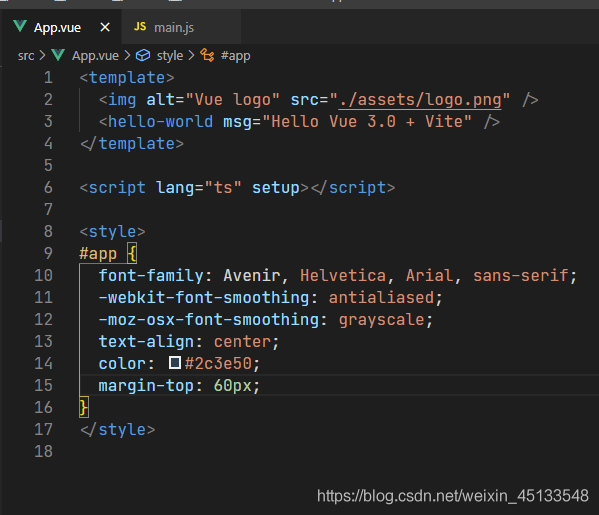Click line number 1 in gutter

coord(48,78)
